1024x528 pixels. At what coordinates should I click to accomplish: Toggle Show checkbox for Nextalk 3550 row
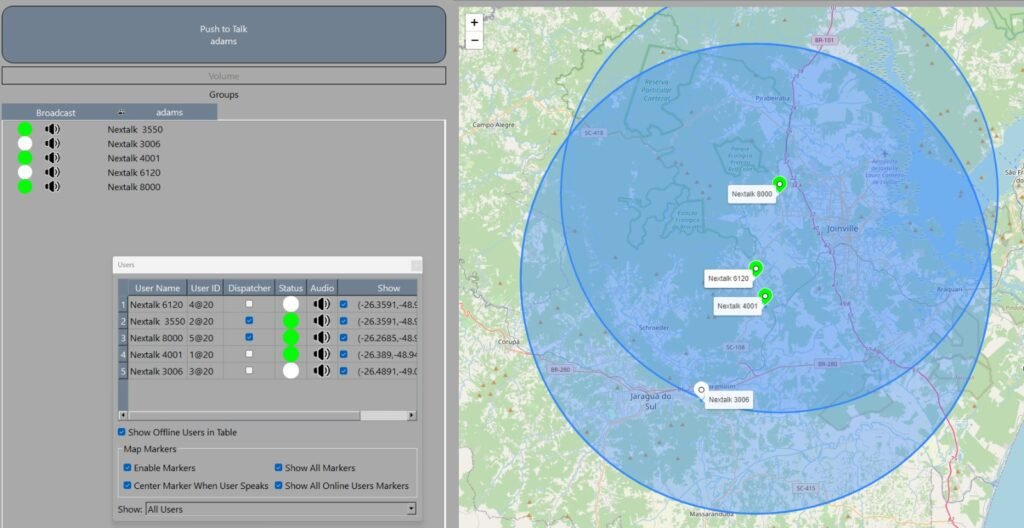click(344, 321)
